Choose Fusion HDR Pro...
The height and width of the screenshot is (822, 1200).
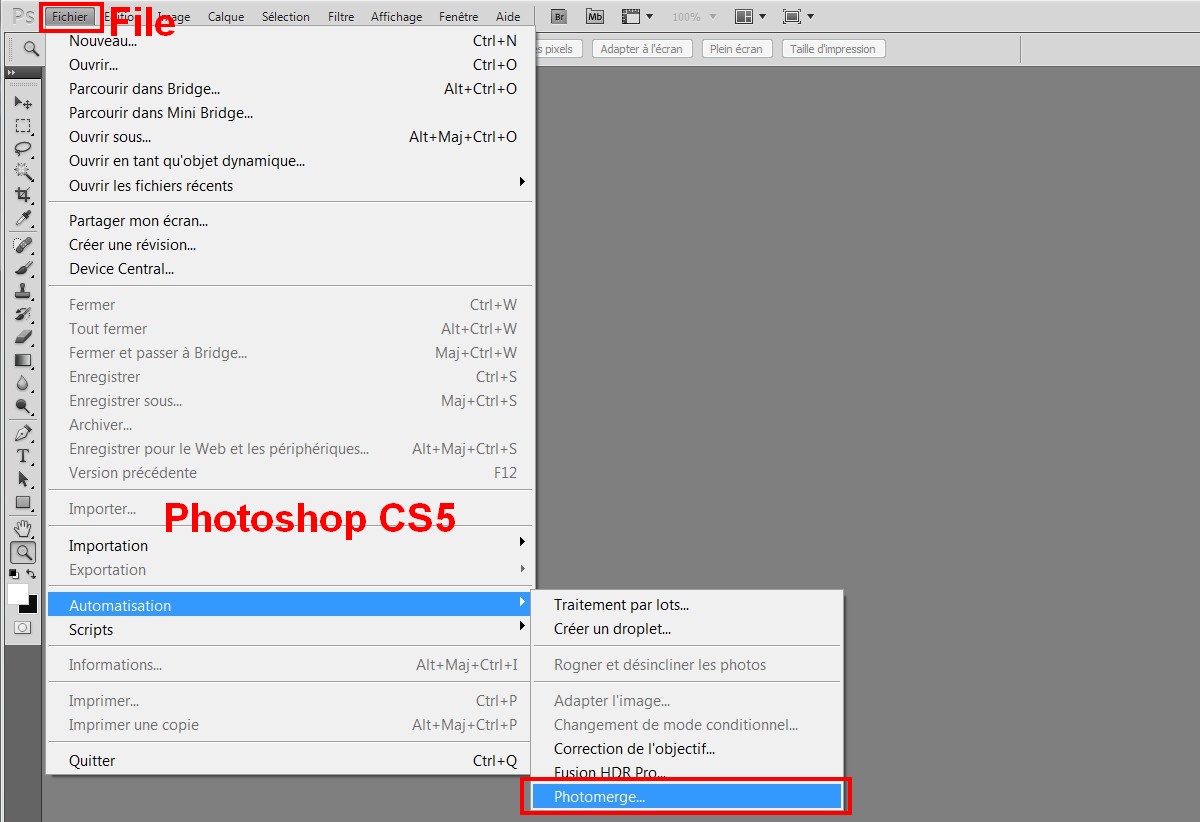pyautogui.click(x=686, y=772)
